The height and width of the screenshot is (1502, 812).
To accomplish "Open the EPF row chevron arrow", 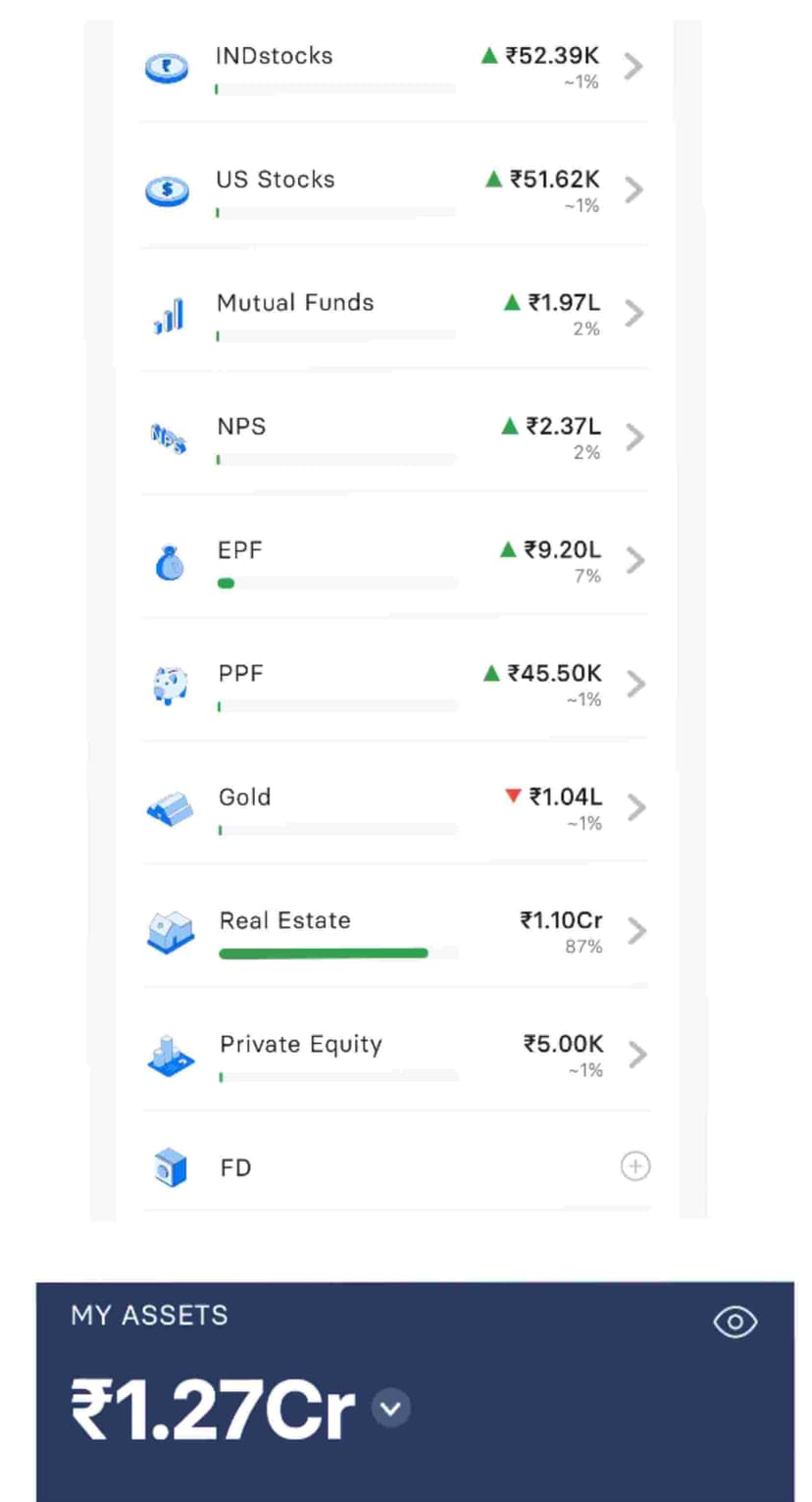I will (635, 560).
